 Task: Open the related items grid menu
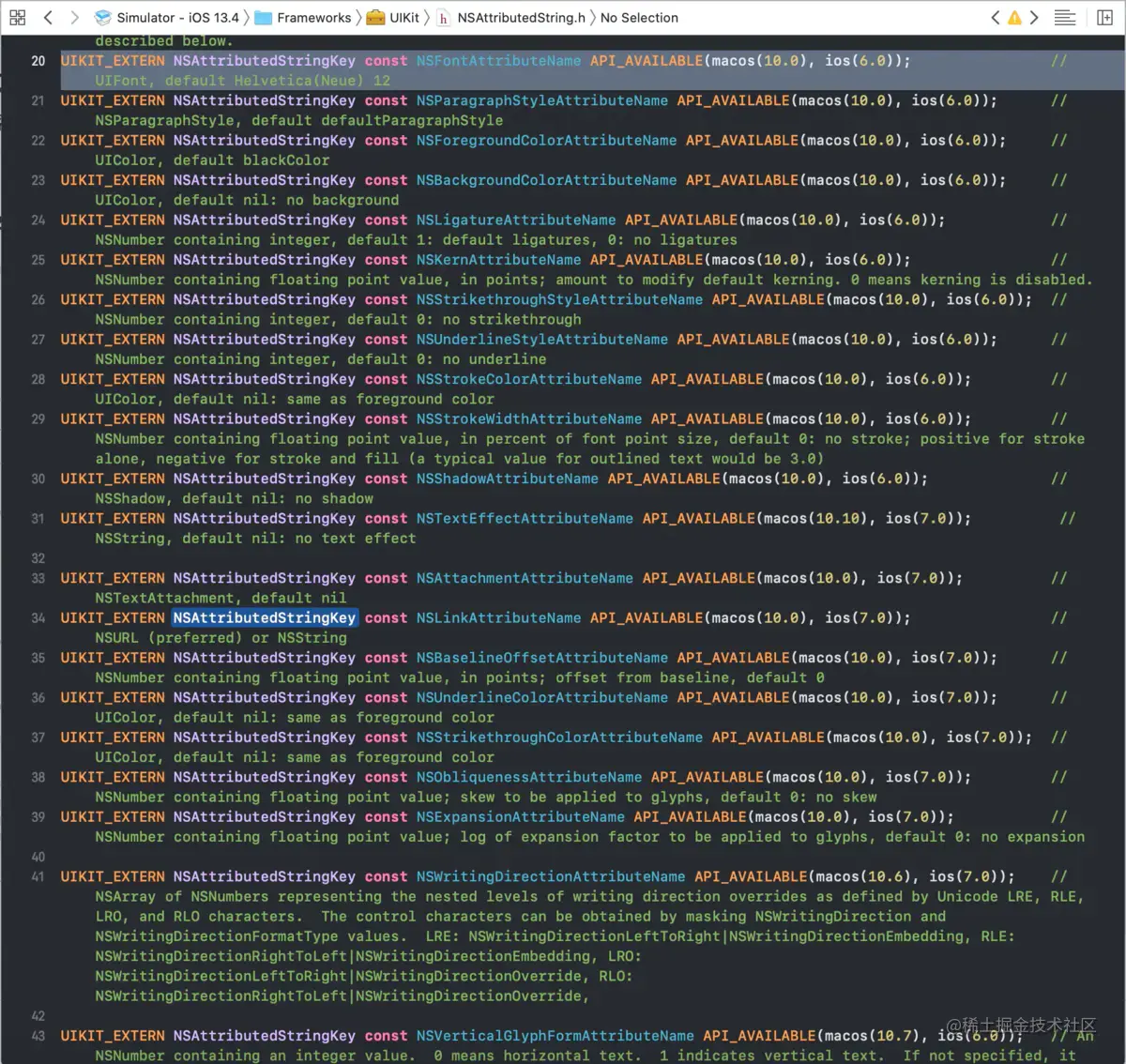(17, 17)
